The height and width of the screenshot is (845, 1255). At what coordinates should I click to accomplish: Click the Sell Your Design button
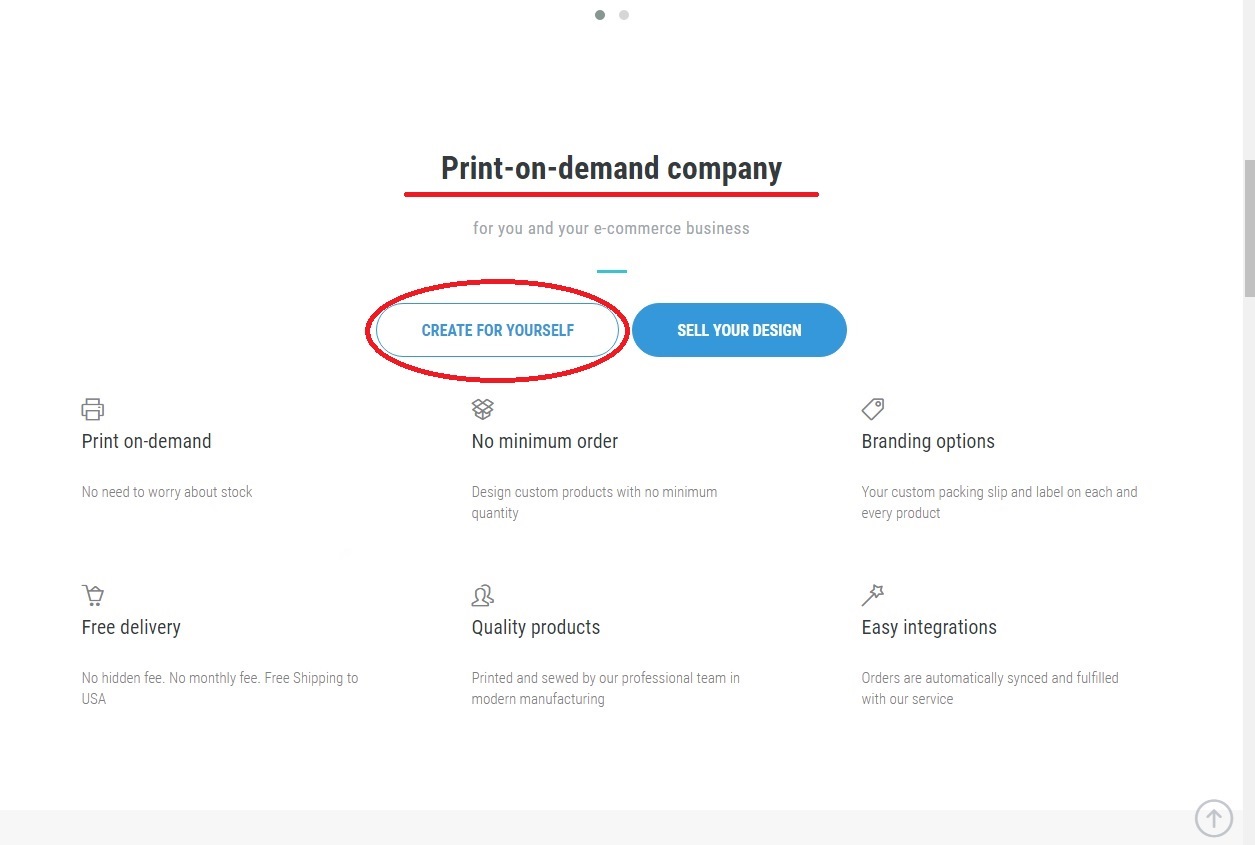click(x=739, y=330)
